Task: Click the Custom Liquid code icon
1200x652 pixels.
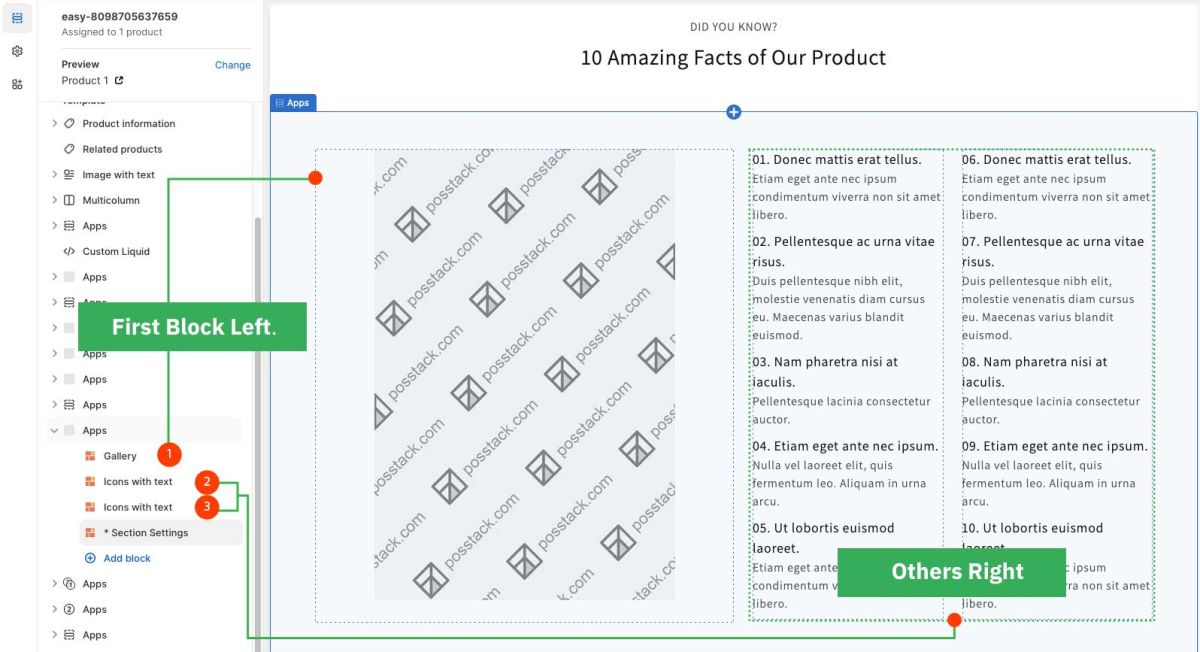Action: point(67,251)
